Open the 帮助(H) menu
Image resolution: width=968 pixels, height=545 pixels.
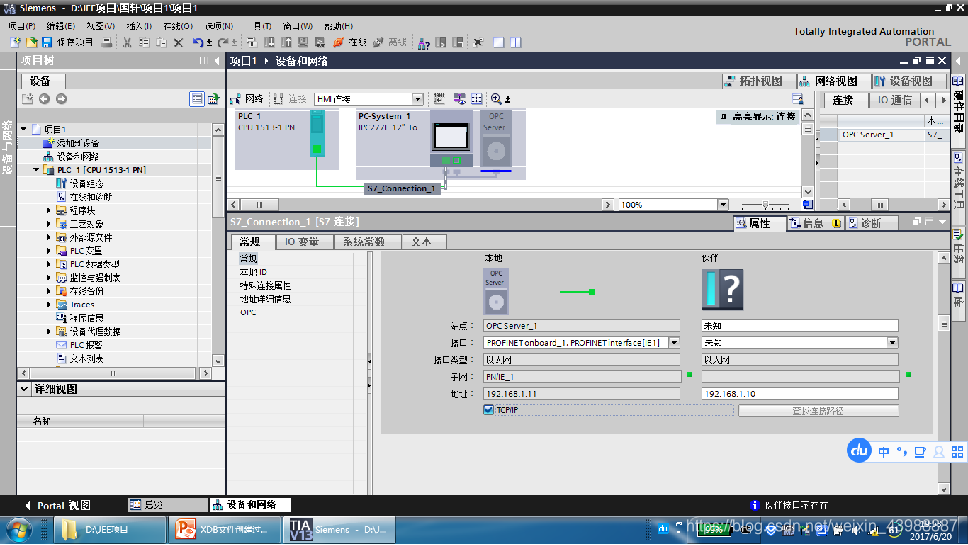(338, 26)
